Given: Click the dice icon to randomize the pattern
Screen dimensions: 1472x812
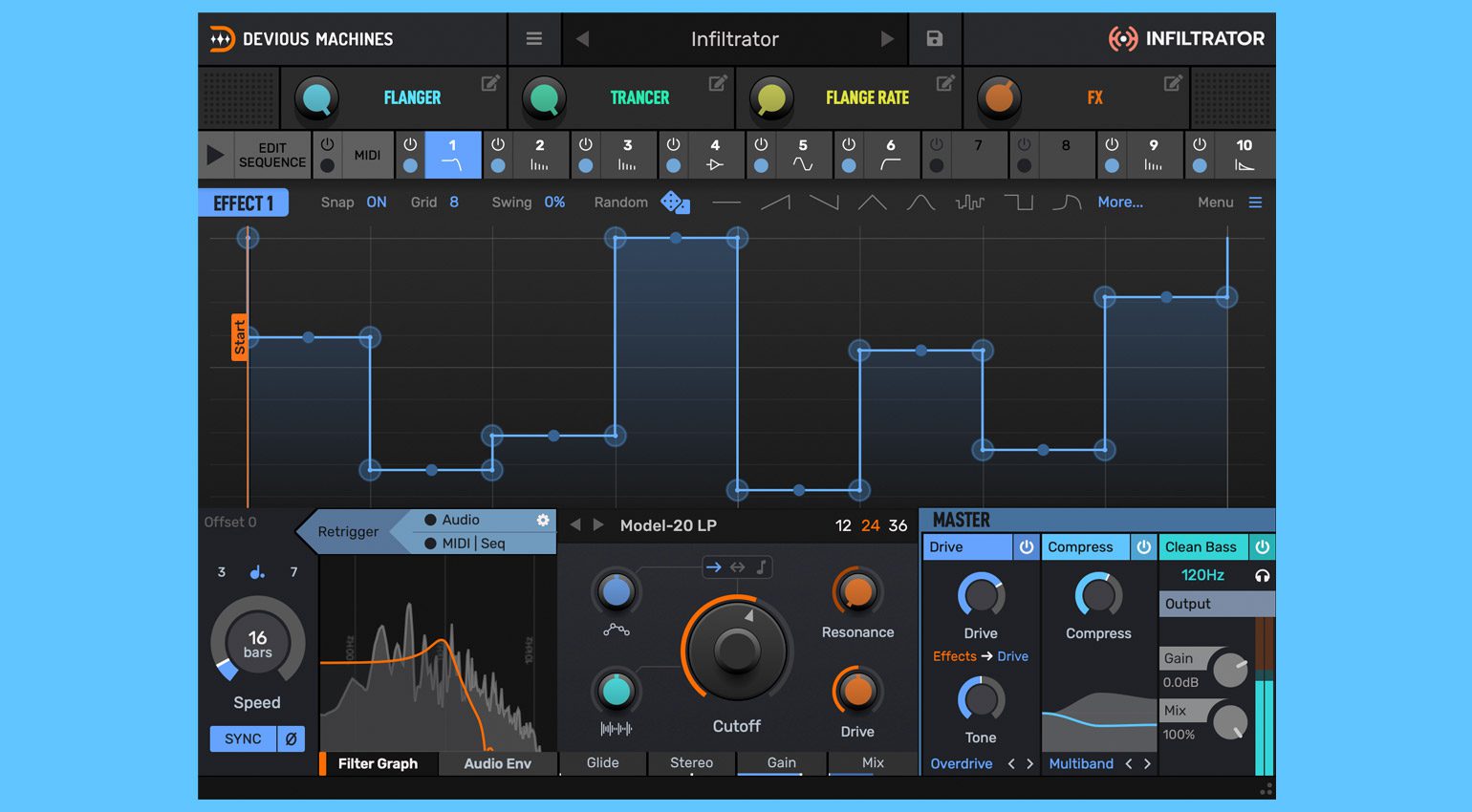Looking at the screenshot, I should click(x=676, y=202).
